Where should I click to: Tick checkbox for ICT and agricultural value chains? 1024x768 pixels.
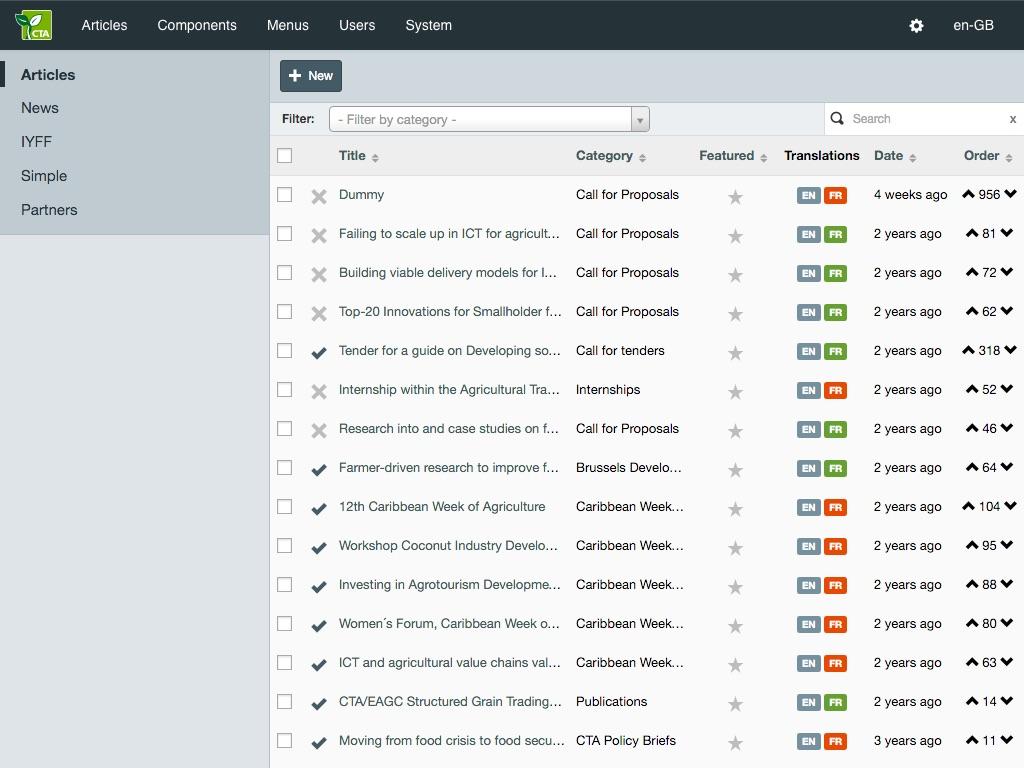point(285,663)
